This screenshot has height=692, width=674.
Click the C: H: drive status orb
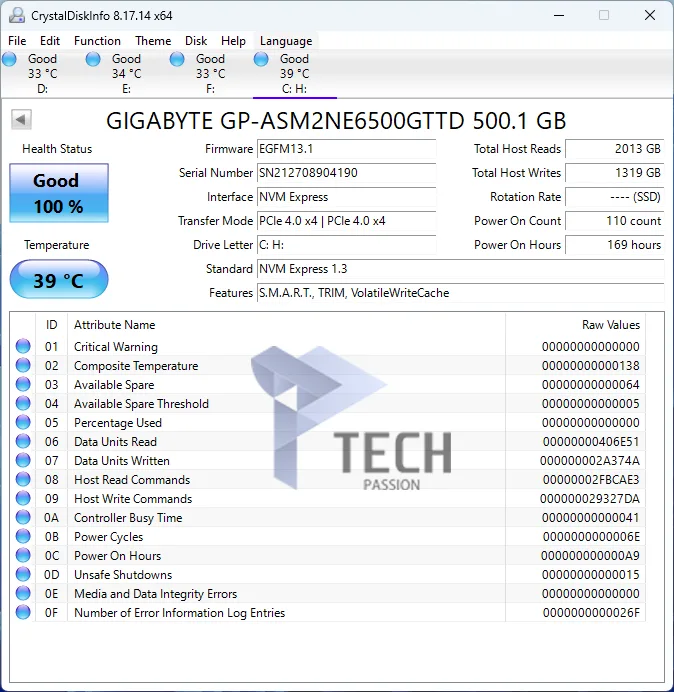261,59
